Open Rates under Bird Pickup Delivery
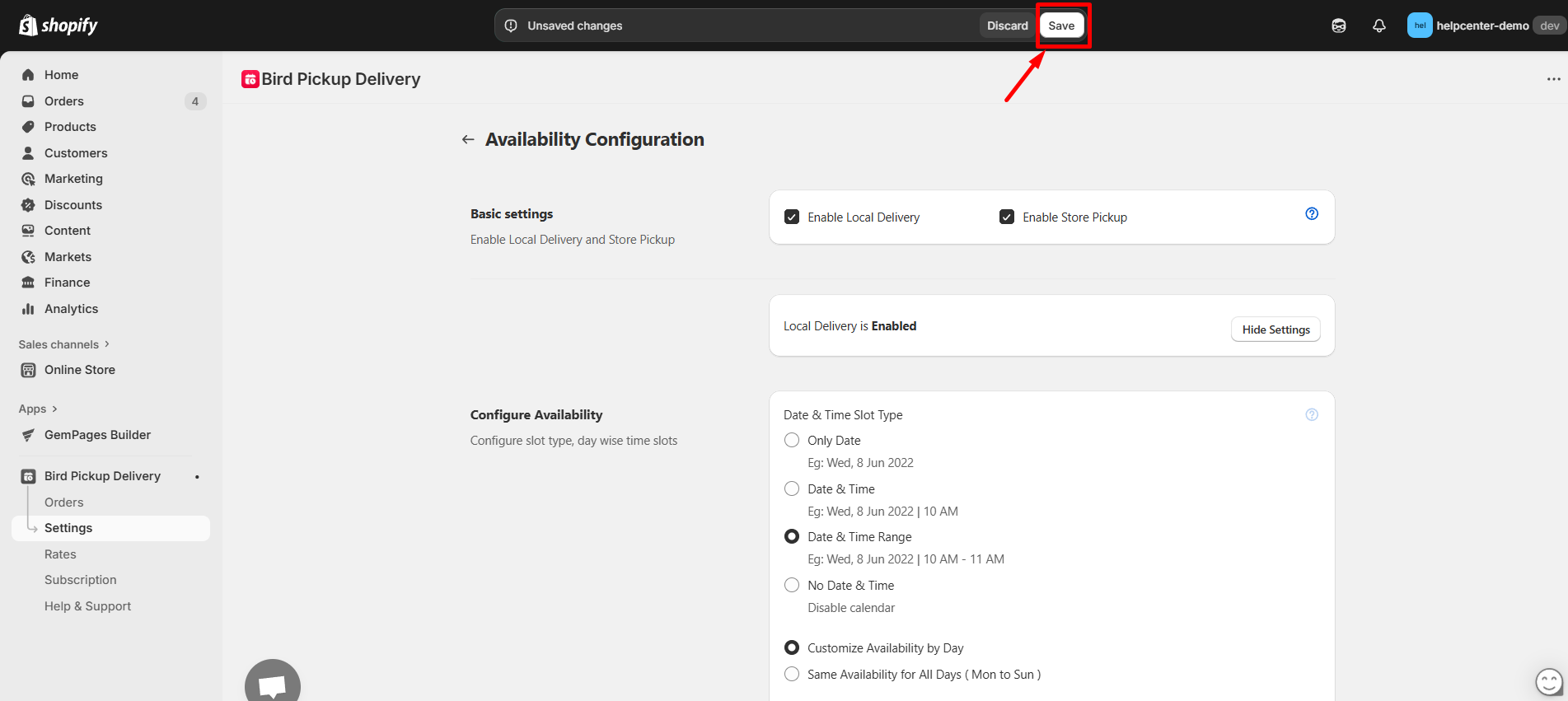The width and height of the screenshot is (1568, 701). [60, 554]
